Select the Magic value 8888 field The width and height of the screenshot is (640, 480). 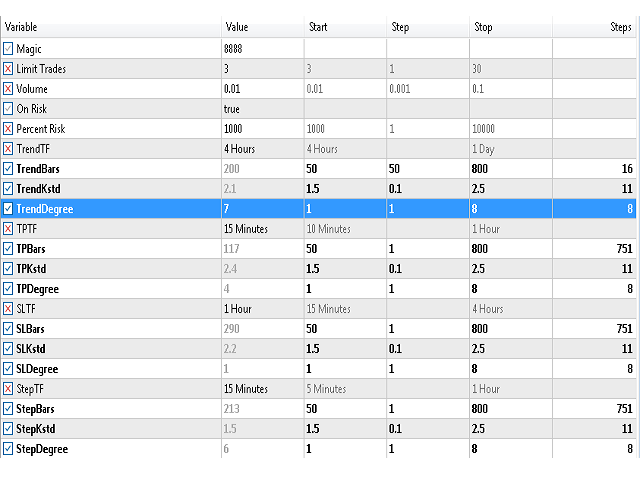pyautogui.click(x=263, y=49)
